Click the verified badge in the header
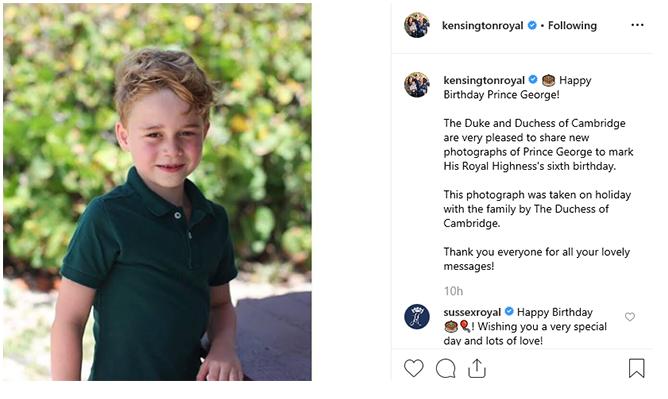Image resolution: width=668 pixels, height=399 pixels. pyautogui.click(x=532, y=25)
